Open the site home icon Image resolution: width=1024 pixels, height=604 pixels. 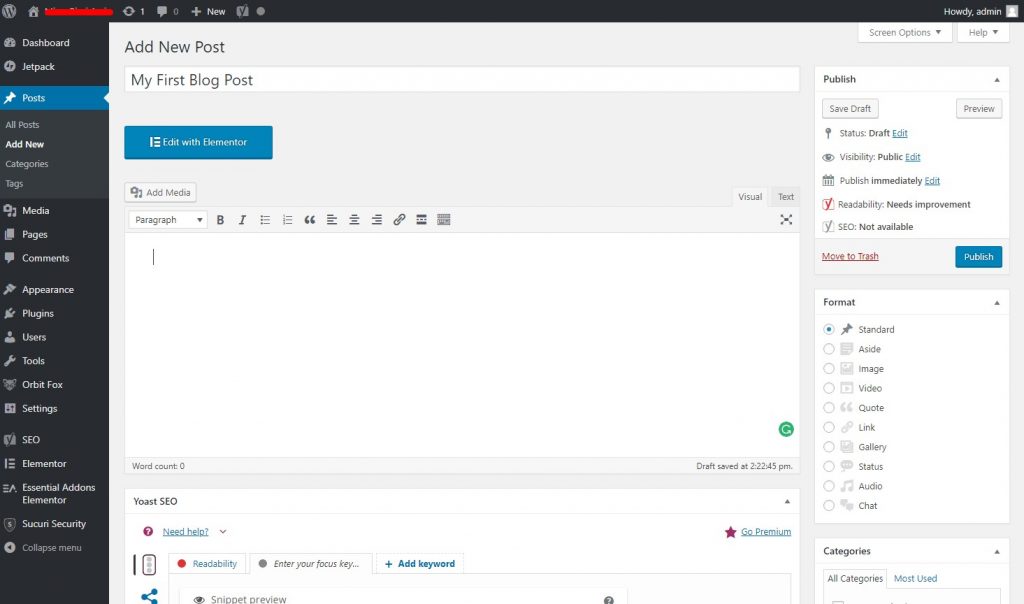click(x=33, y=11)
